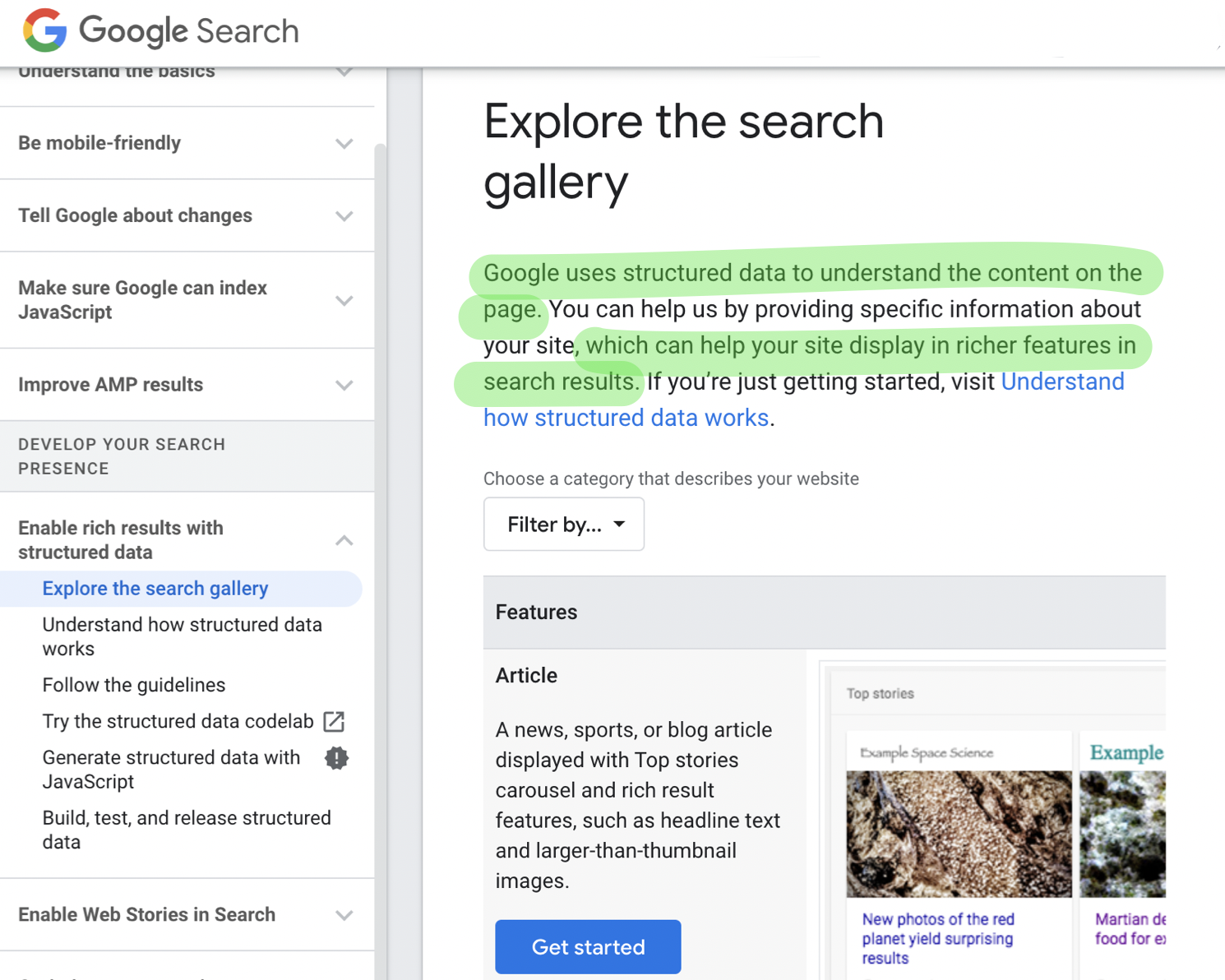Click the badge icon beside Generate structured data
The image size is (1225, 980).
(x=336, y=758)
